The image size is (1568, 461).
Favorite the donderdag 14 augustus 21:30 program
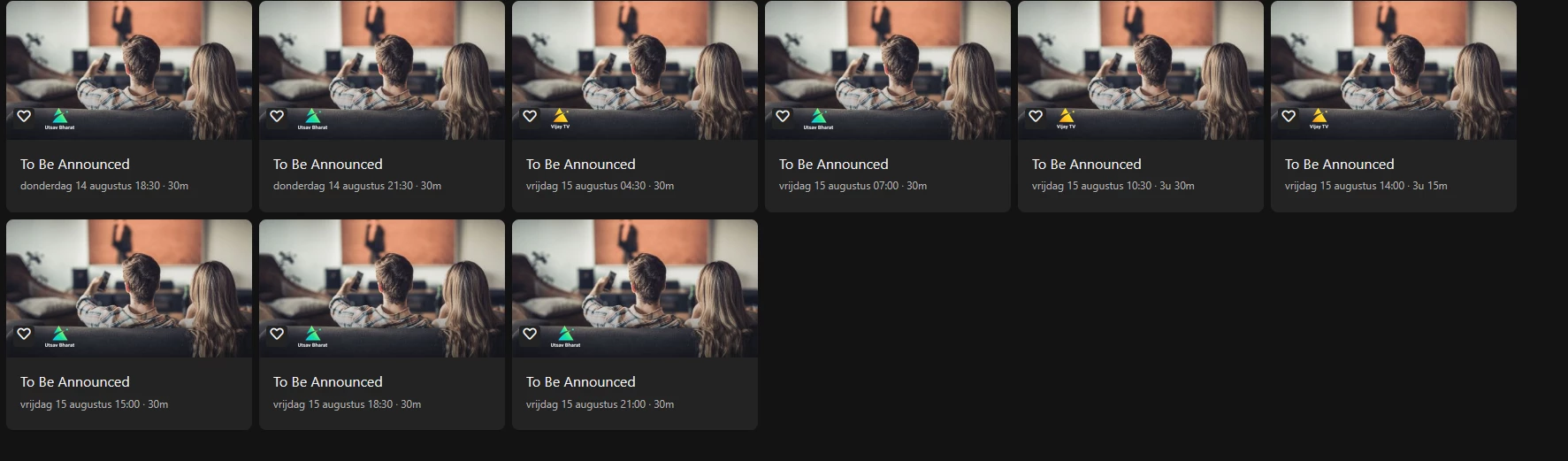(277, 116)
